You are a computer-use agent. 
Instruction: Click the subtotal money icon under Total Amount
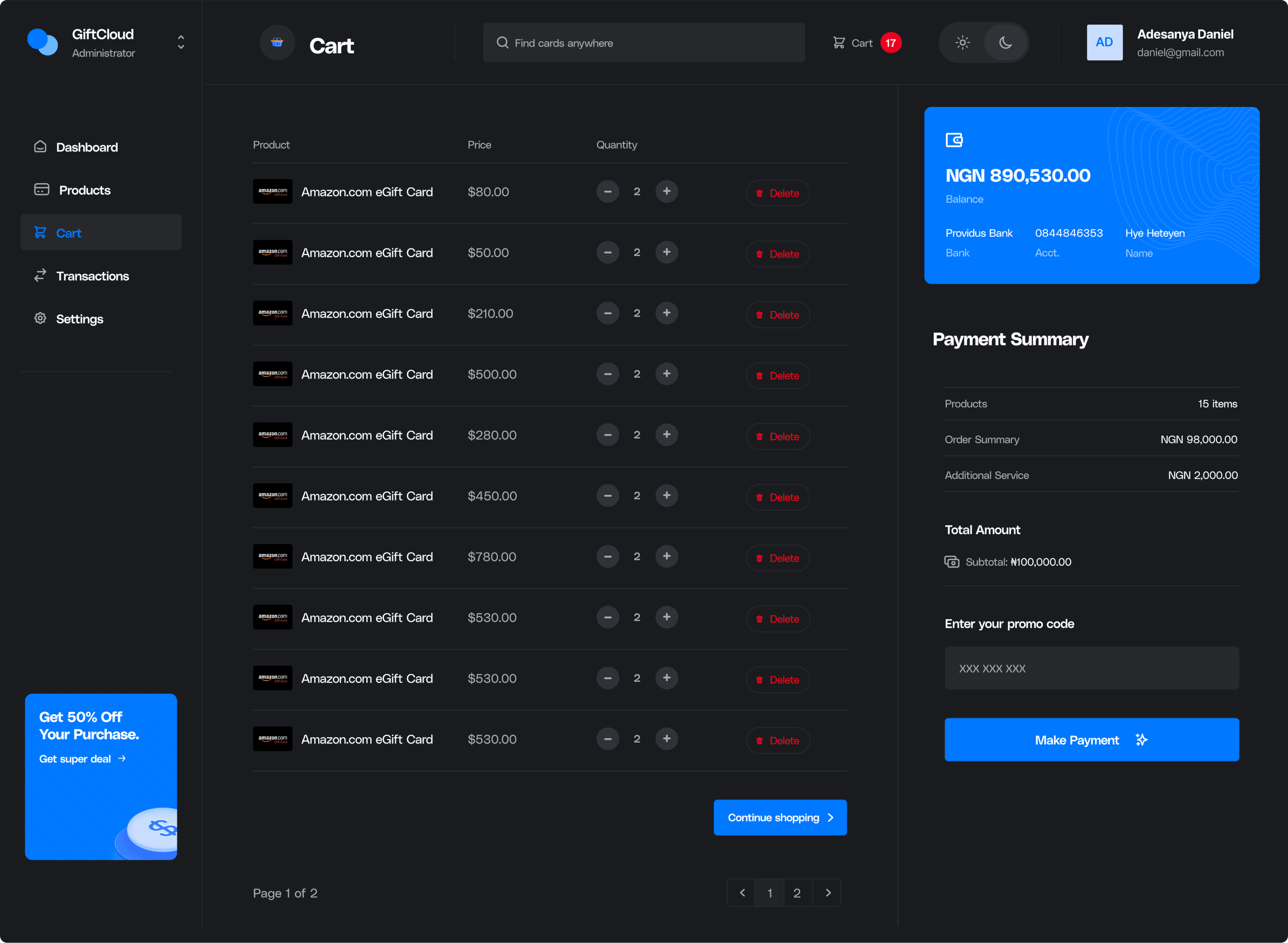click(x=952, y=562)
